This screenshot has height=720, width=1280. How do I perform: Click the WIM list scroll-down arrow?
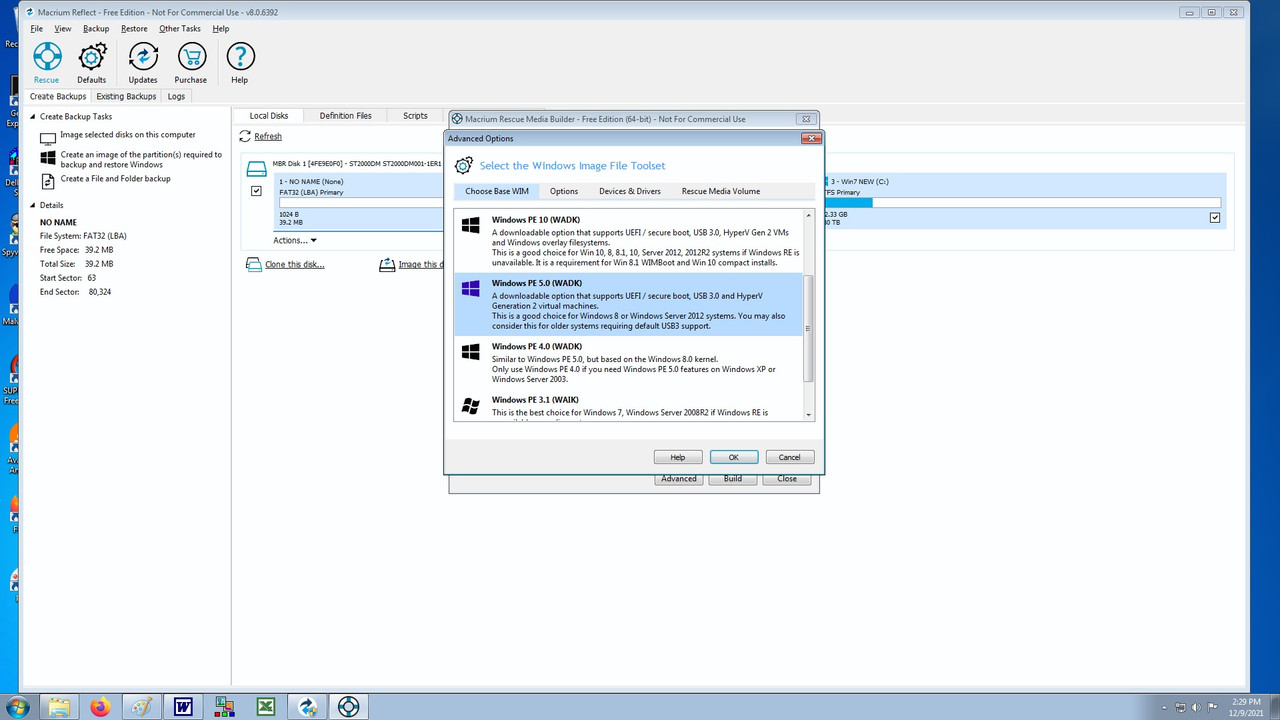click(809, 415)
